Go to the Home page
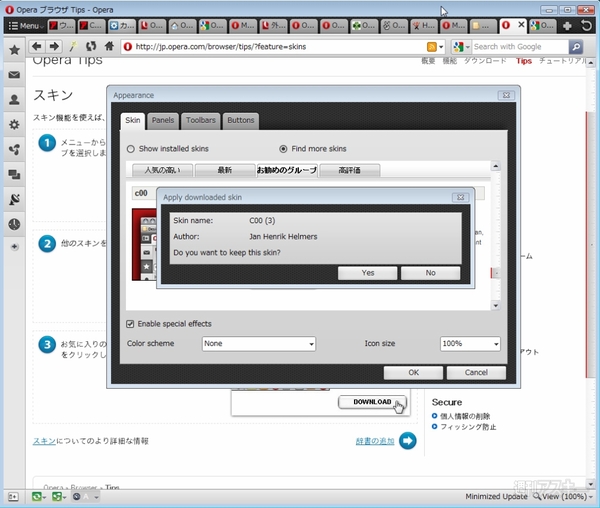This screenshot has height=508, width=600. pyautogui.click(x=109, y=47)
